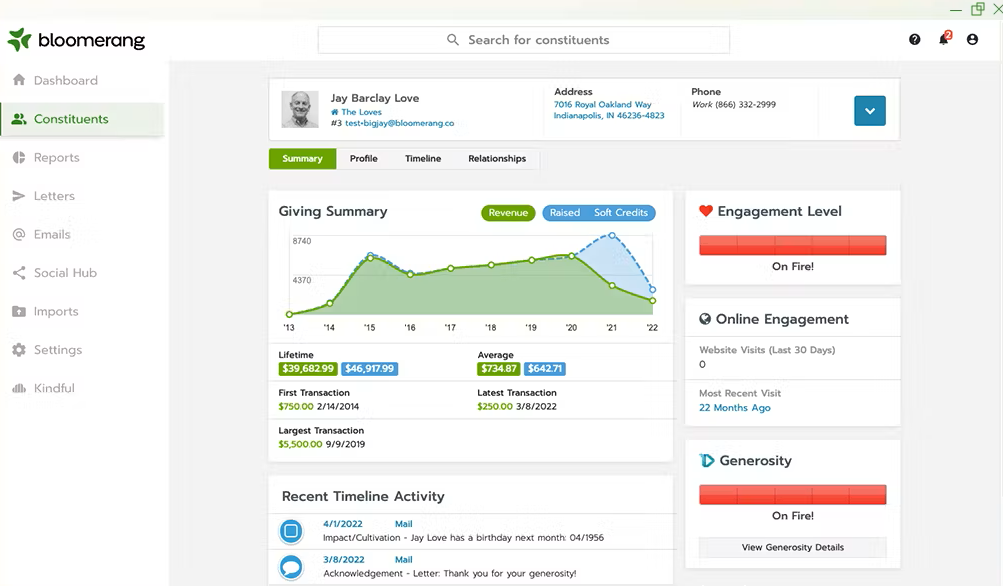
Task: Go to Dashboard in the sidebar
Action: click(66, 80)
